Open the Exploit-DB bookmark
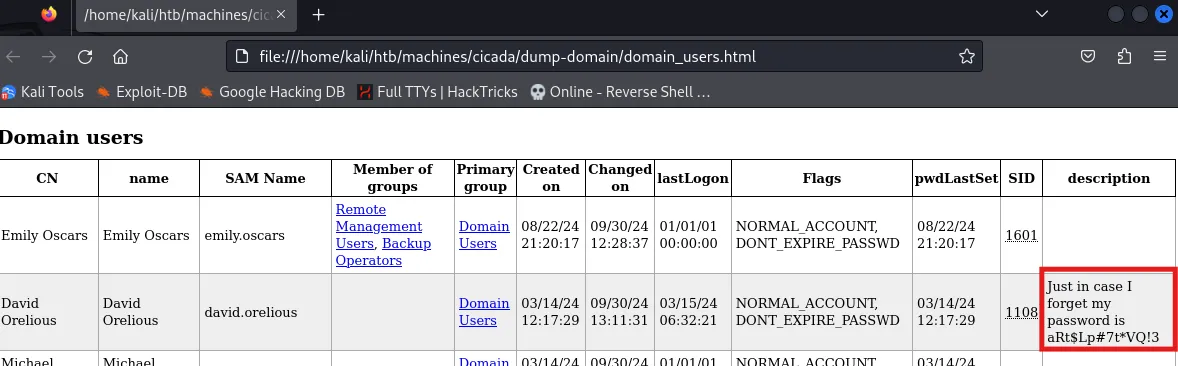This screenshot has width=1178, height=366. pos(142,92)
